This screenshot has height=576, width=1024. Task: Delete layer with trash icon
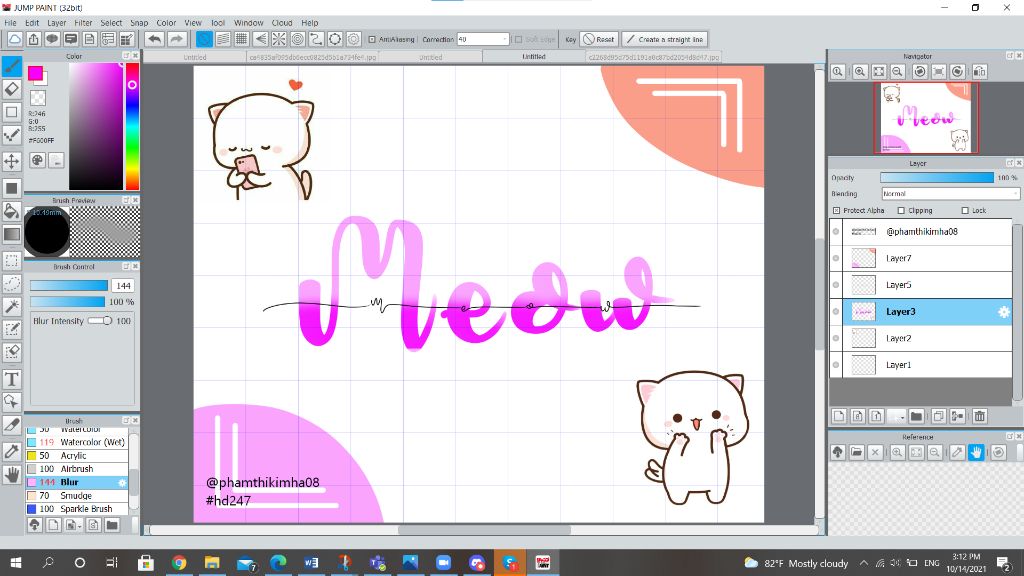click(980, 416)
